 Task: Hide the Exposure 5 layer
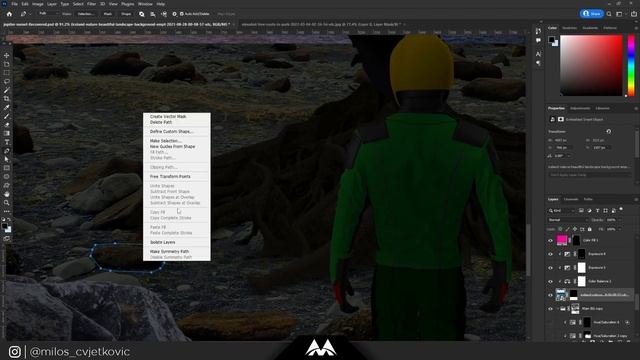coord(550,268)
